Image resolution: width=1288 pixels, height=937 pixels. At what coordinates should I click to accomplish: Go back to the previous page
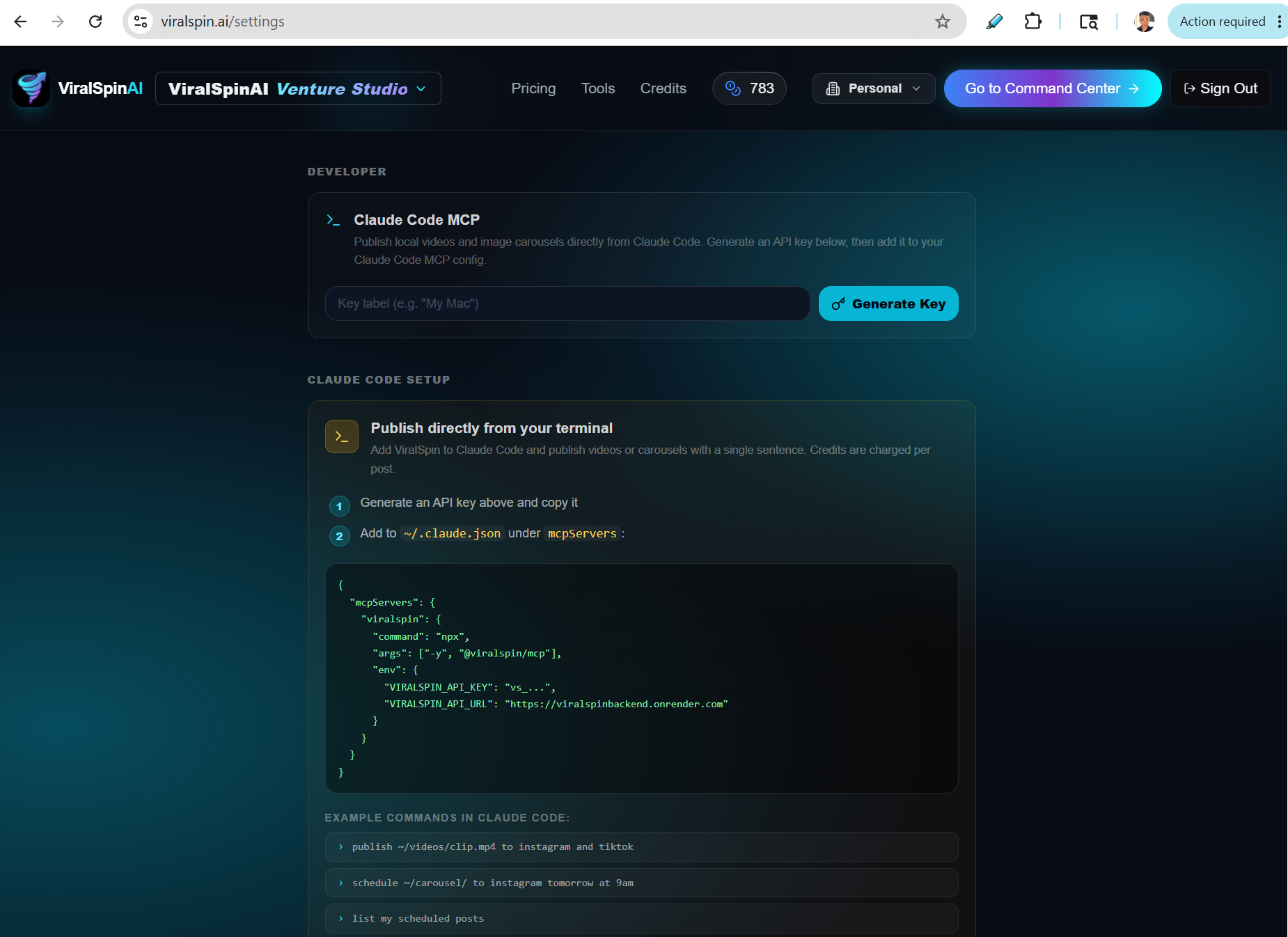(x=20, y=22)
